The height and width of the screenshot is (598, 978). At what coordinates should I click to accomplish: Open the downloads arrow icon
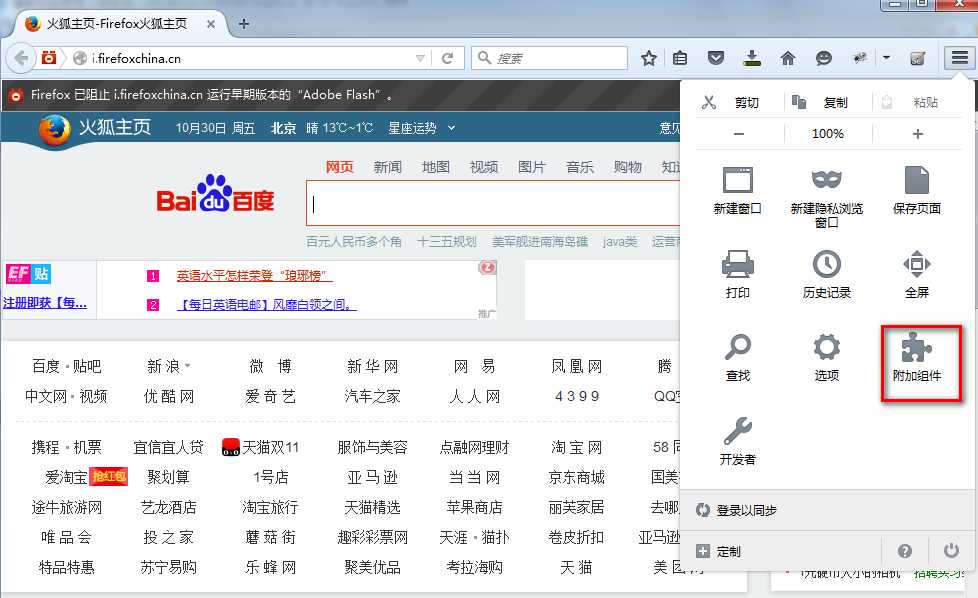(x=752, y=58)
